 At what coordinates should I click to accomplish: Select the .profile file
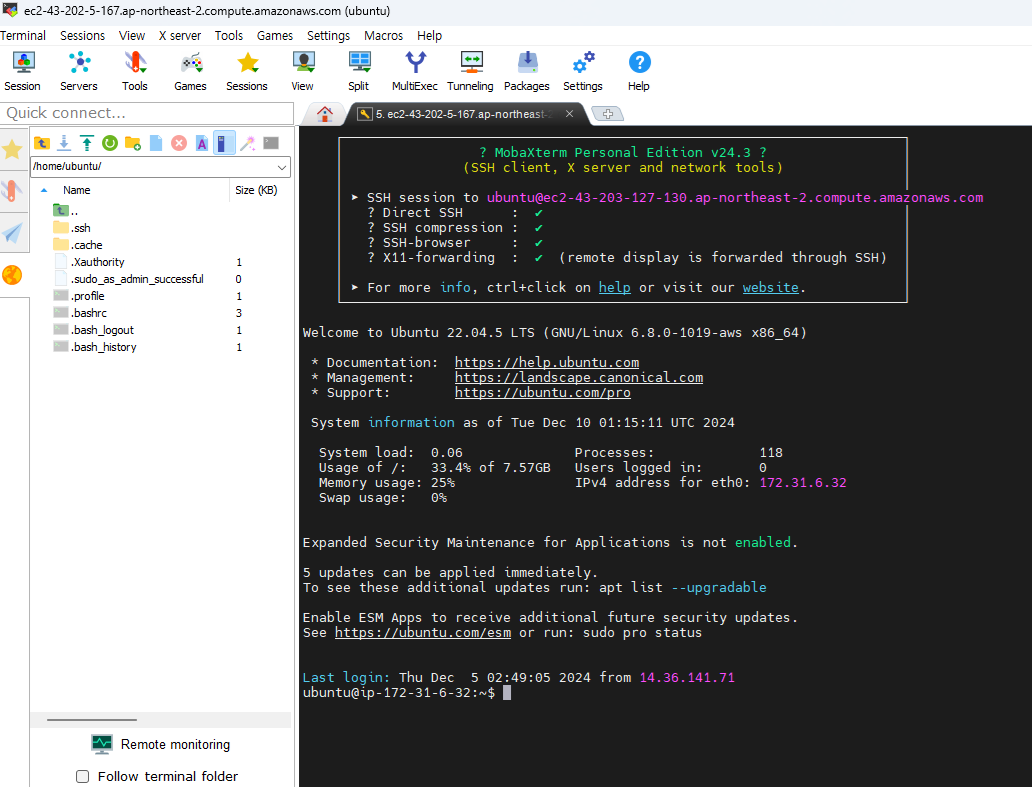(x=87, y=296)
